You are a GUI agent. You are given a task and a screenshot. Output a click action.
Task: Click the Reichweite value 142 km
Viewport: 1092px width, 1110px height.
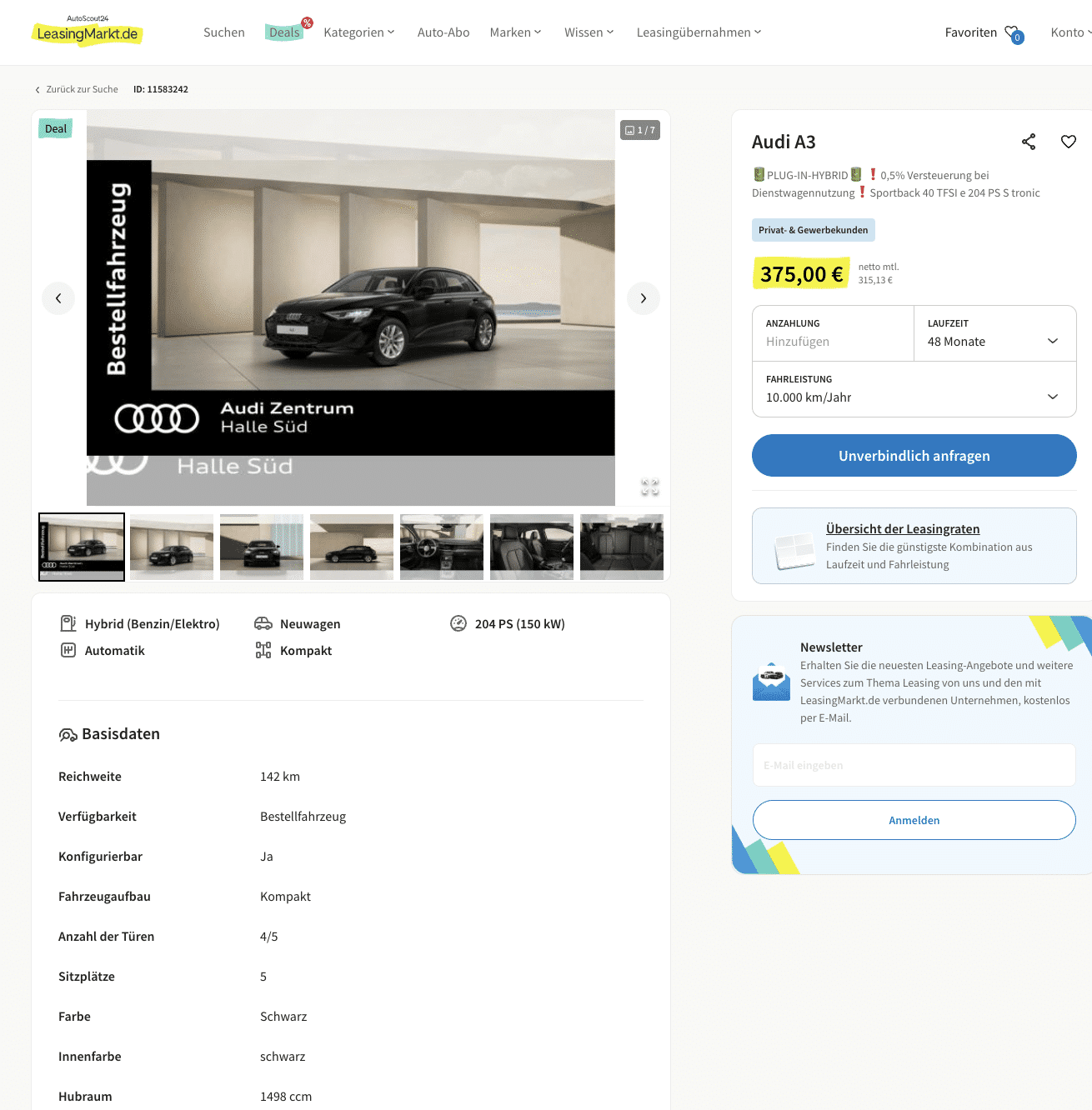coord(280,777)
